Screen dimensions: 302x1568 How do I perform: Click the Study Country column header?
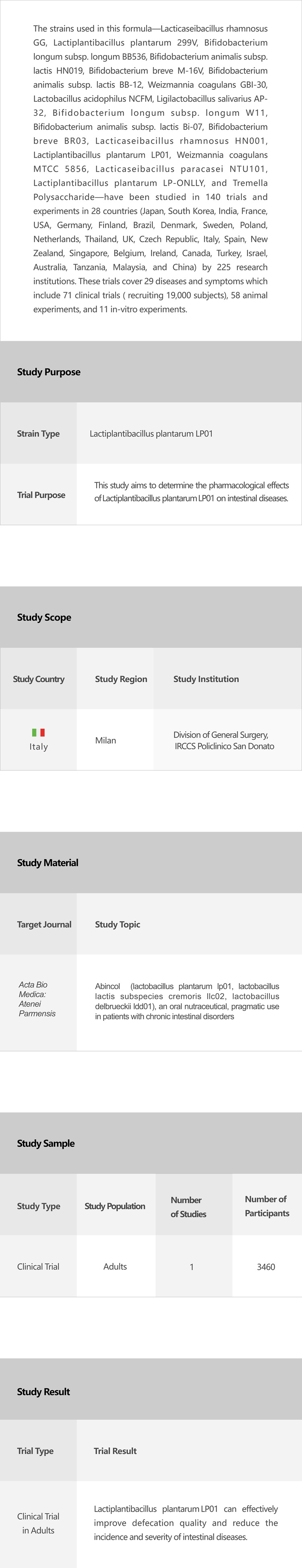(x=38, y=679)
